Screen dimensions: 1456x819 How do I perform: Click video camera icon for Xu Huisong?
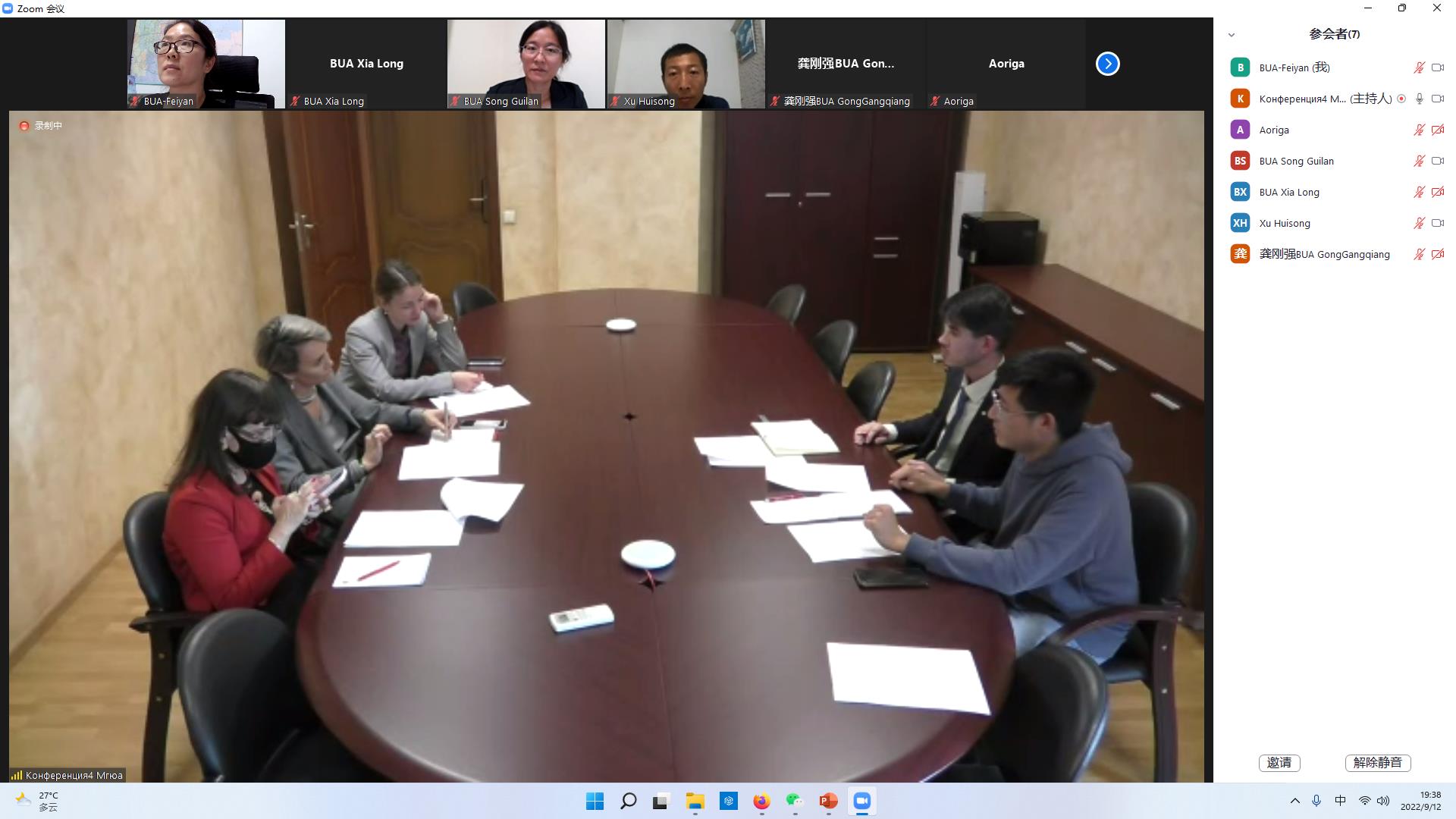pos(1437,223)
